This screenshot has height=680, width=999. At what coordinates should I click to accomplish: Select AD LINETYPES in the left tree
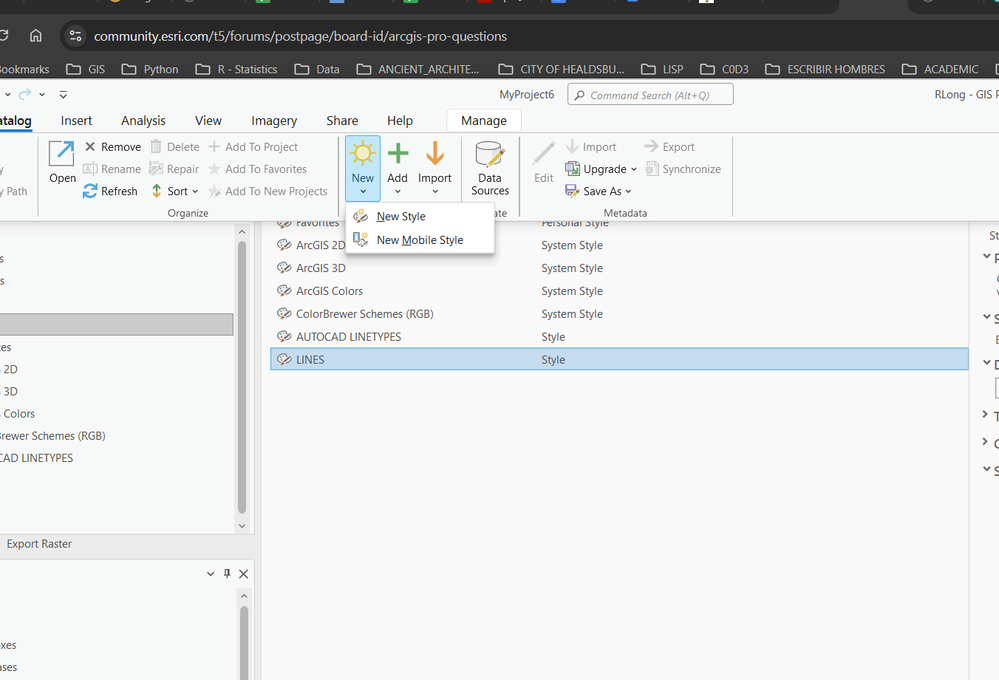(36, 458)
